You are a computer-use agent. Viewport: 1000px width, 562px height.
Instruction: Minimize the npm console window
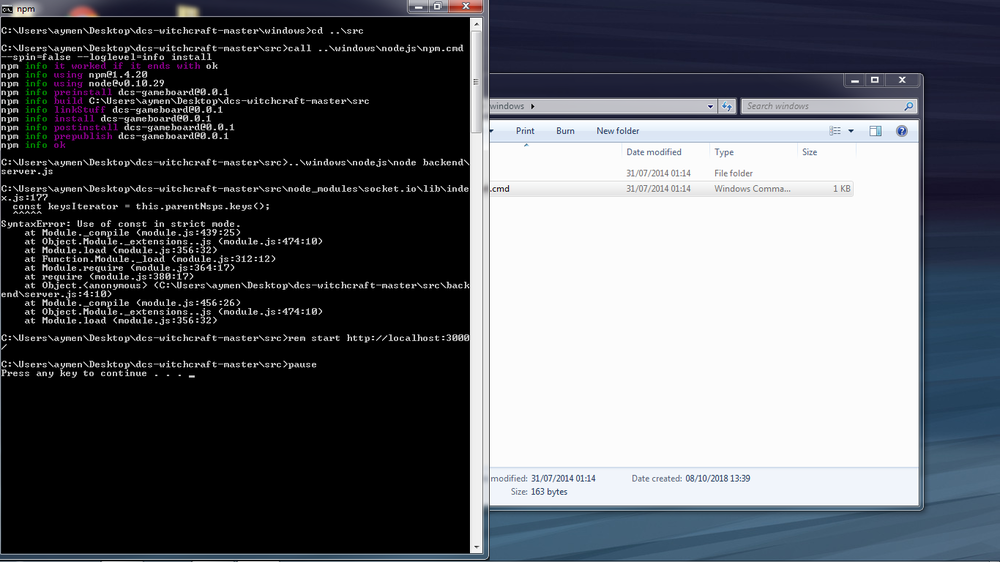[418, 6]
